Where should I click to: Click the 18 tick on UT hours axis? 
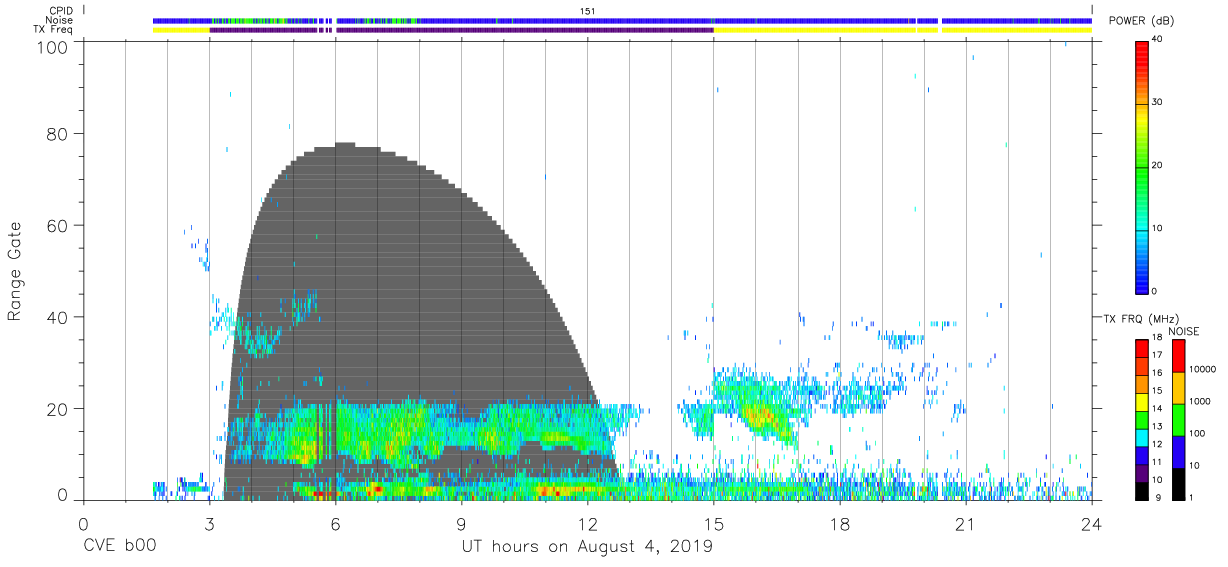coord(840,524)
